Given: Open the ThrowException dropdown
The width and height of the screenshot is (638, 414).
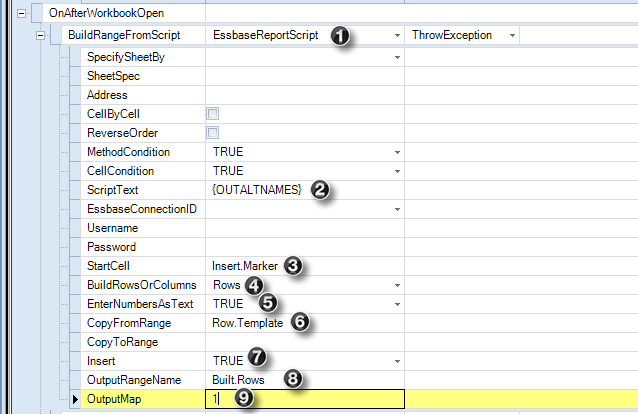Looking at the screenshot, I should [x=512, y=36].
